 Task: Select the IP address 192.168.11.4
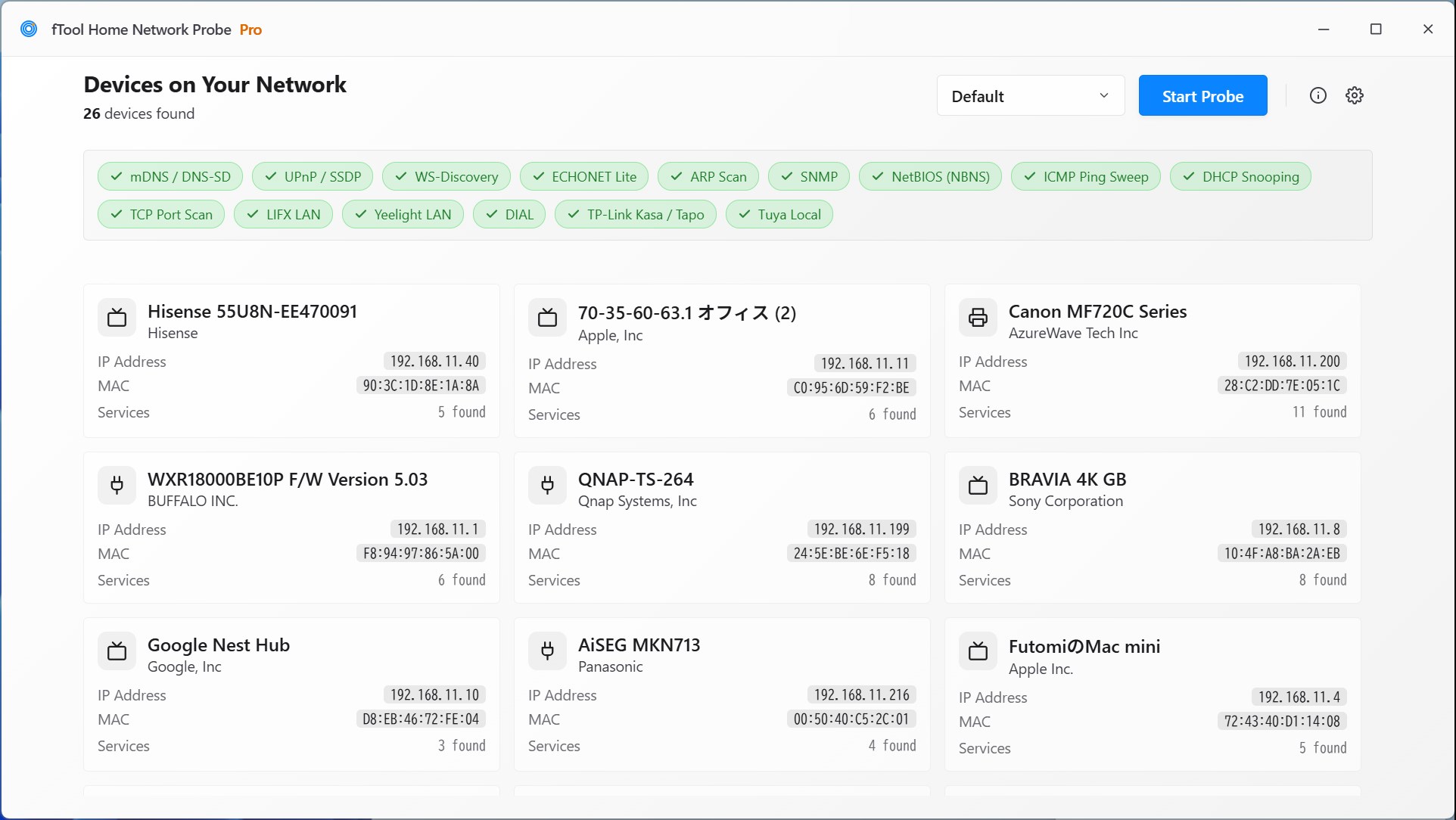tap(1299, 697)
